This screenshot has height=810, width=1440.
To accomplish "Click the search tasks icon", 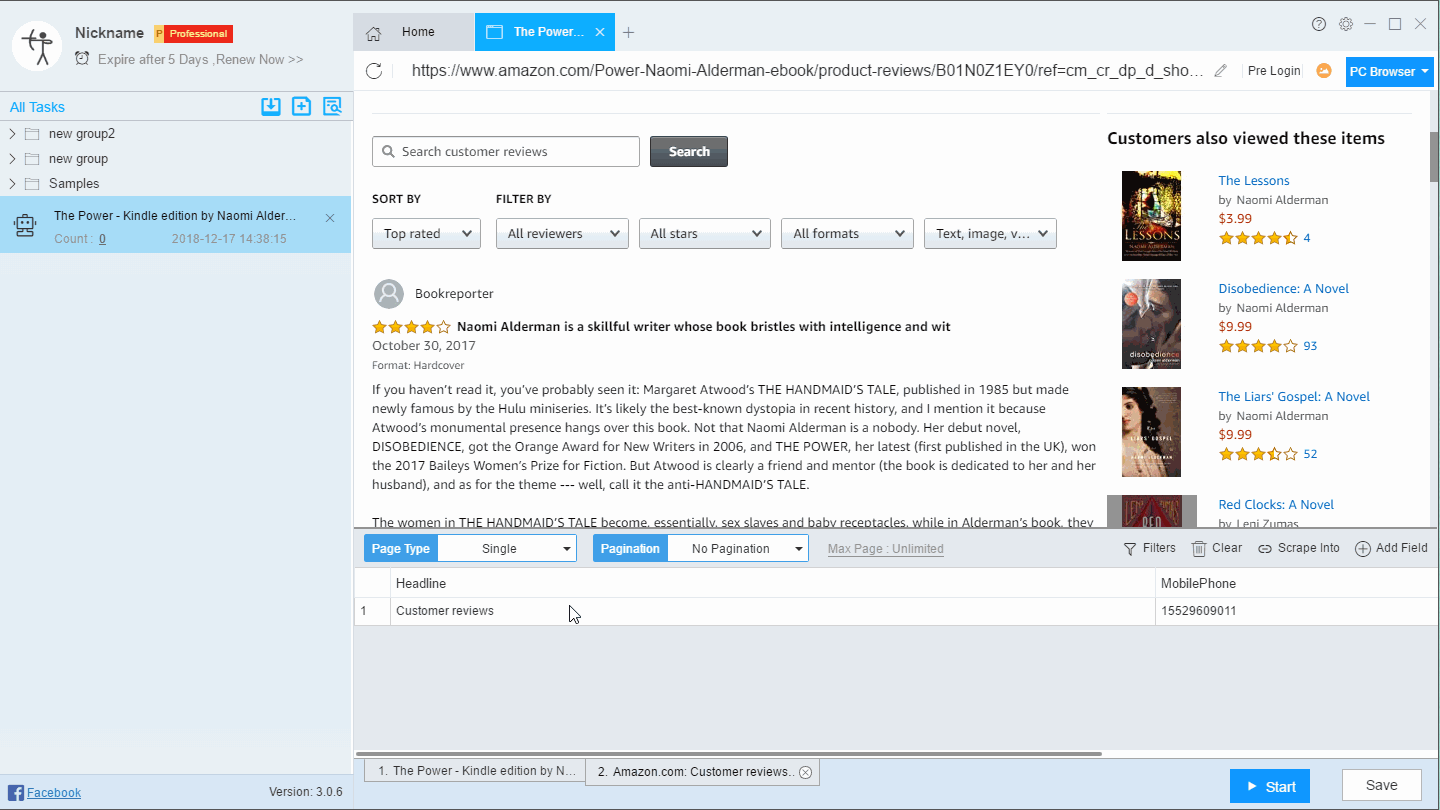I will (x=332, y=107).
